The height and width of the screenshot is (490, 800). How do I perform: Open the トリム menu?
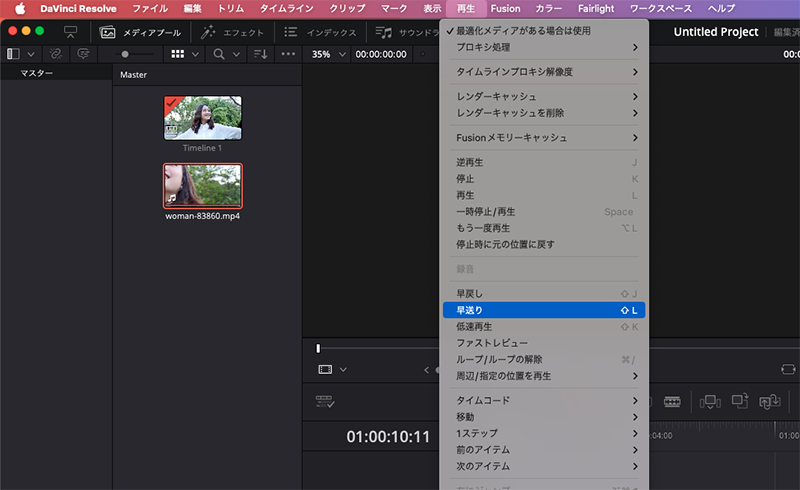231,9
